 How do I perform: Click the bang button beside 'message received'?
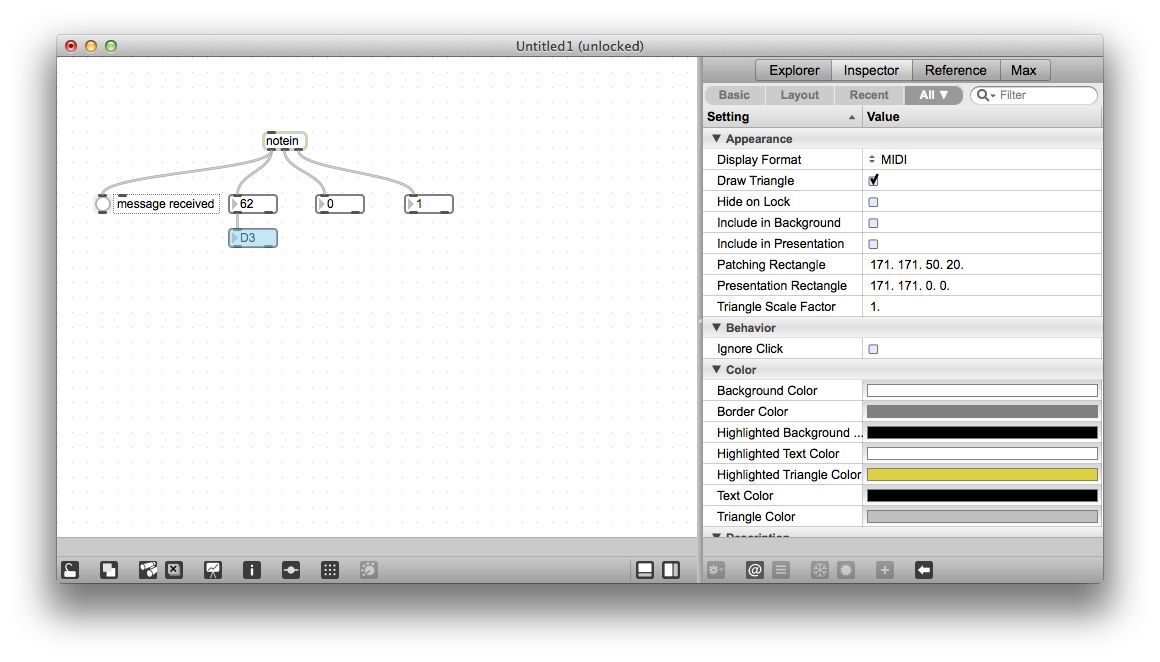(101, 203)
